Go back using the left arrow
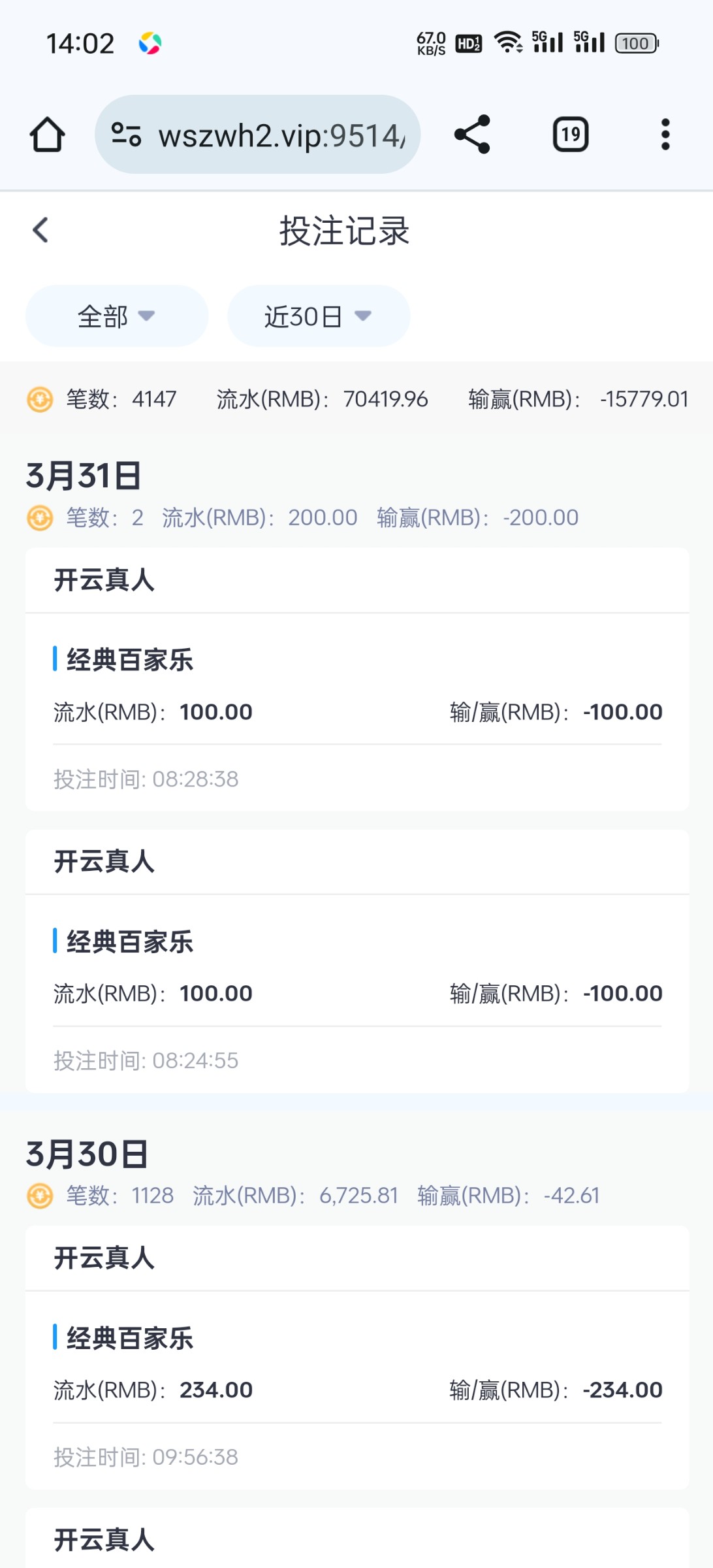The width and height of the screenshot is (713, 1568). [x=40, y=230]
